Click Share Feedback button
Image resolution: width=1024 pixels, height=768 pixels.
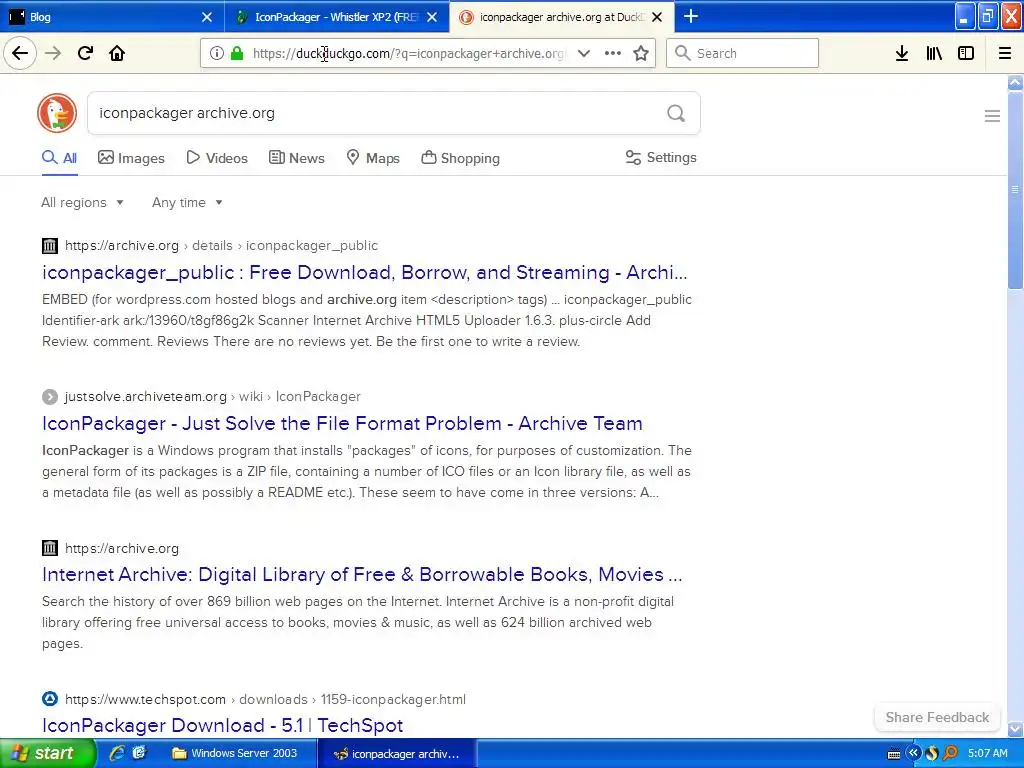(x=937, y=717)
